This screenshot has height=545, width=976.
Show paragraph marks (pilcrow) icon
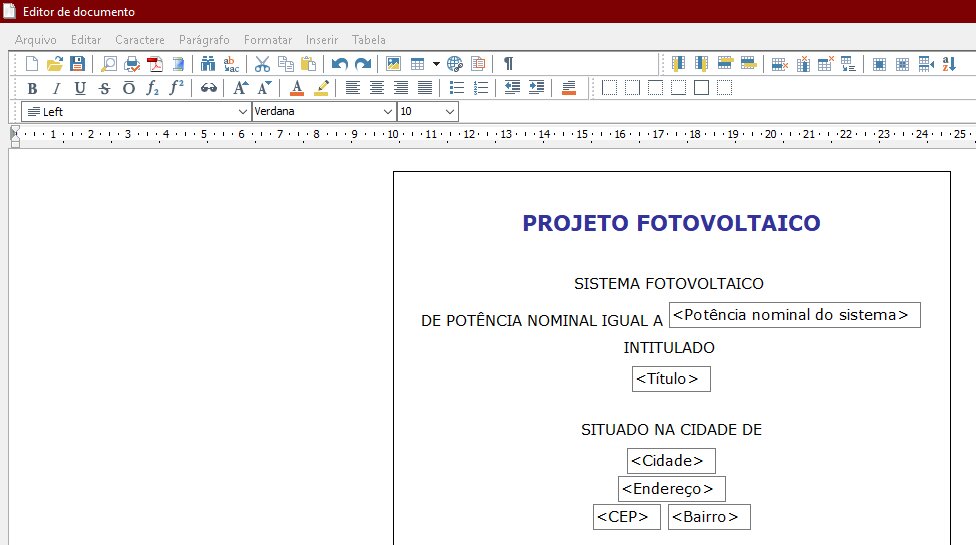tap(509, 63)
